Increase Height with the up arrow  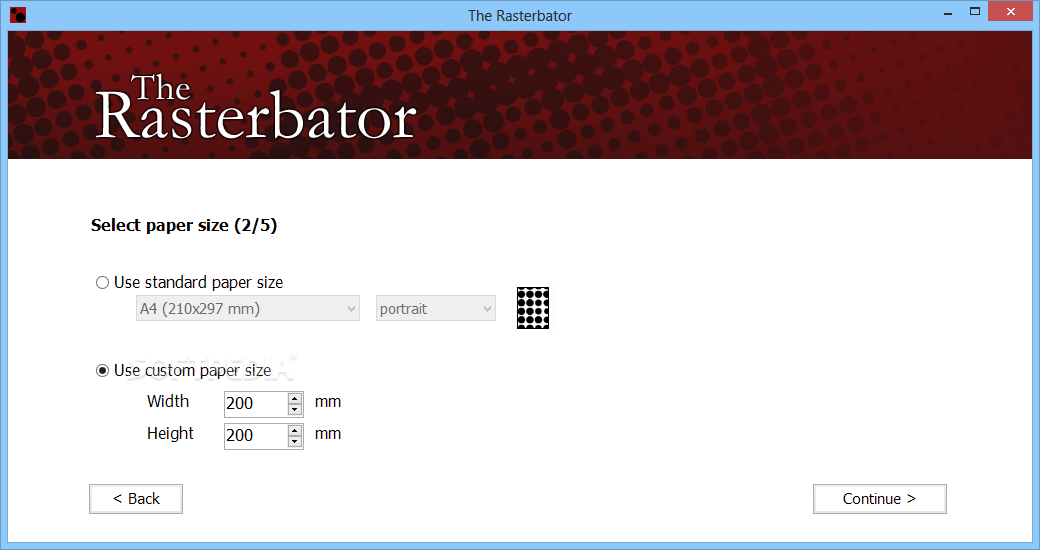[295, 430]
